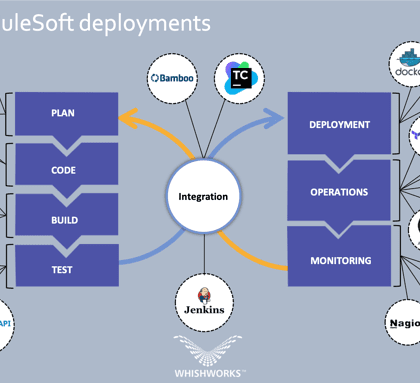The width and height of the screenshot is (420, 383).
Task: Click the TeamCity TC logo circle
Action: click(239, 78)
